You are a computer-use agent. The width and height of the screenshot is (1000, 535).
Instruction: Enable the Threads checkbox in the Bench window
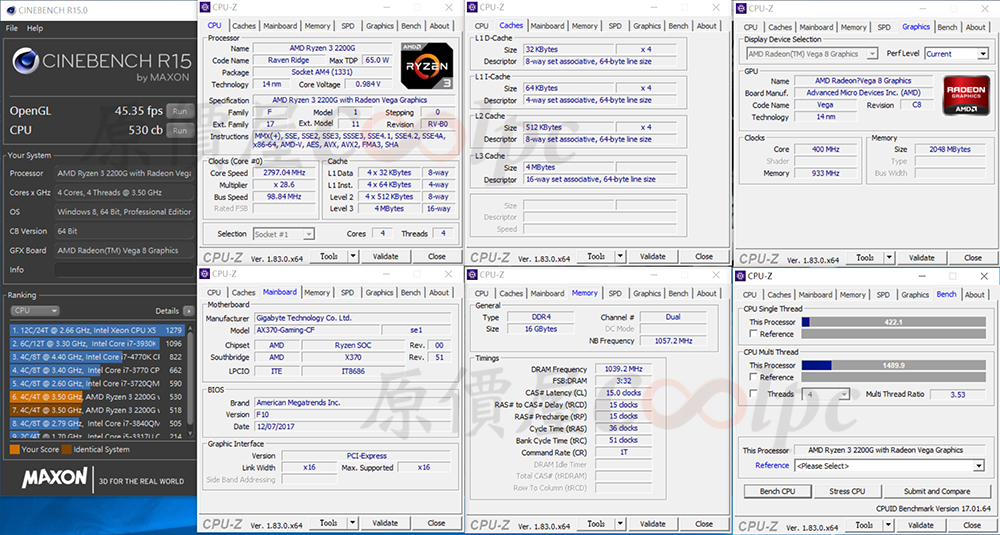point(753,394)
